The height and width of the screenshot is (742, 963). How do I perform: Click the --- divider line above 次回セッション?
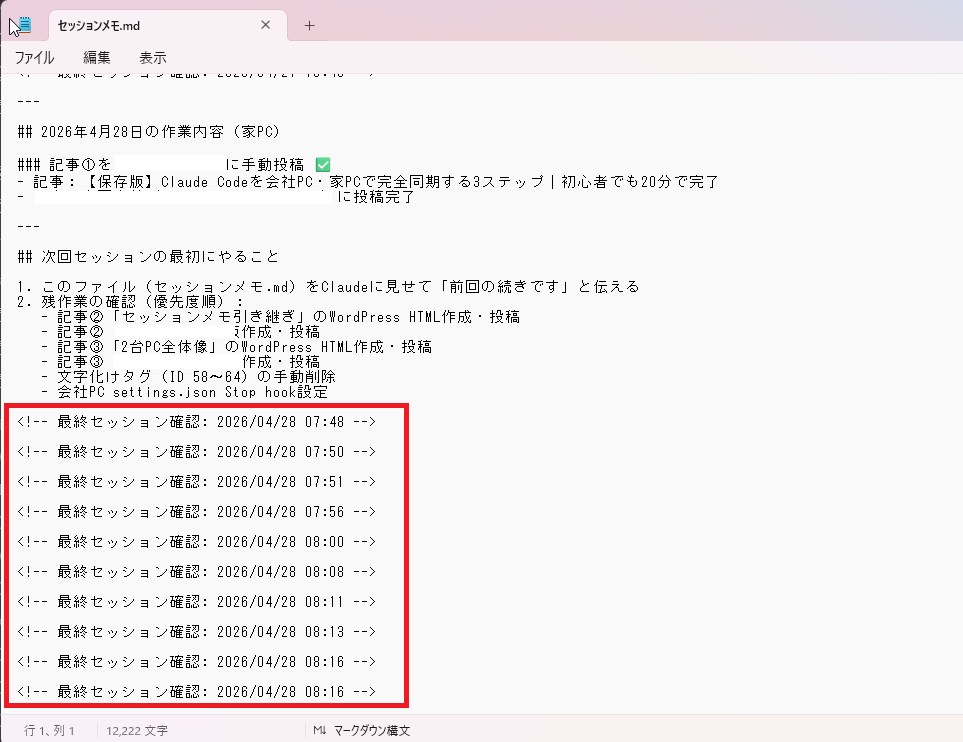tap(26, 225)
